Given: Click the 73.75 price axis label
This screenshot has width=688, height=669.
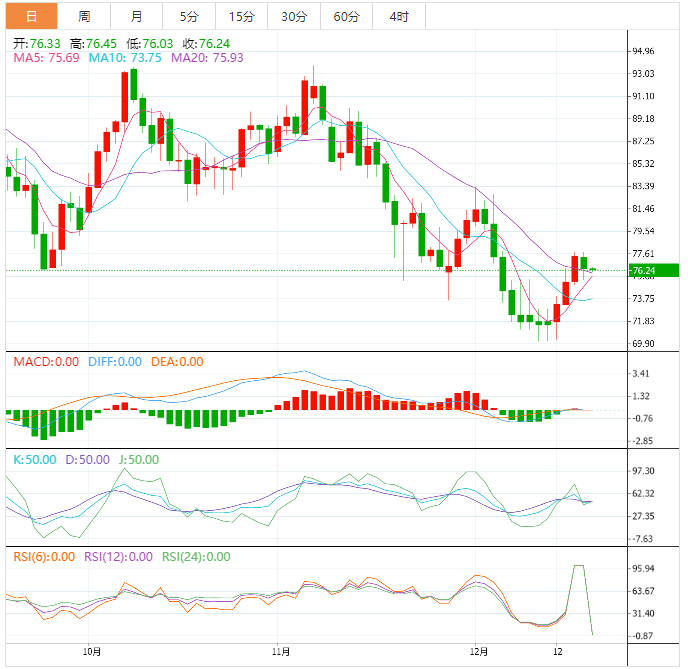Looking at the screenshot, I should click(x=643, y=299).
